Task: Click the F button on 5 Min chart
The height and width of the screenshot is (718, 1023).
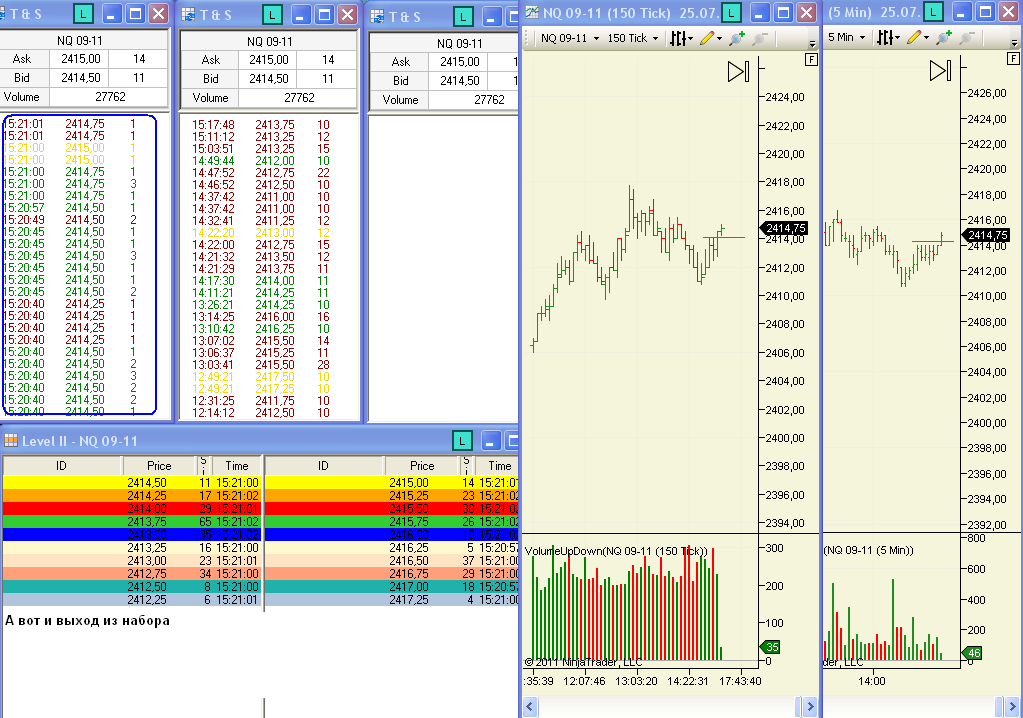Action: (x=1013, y=59)
